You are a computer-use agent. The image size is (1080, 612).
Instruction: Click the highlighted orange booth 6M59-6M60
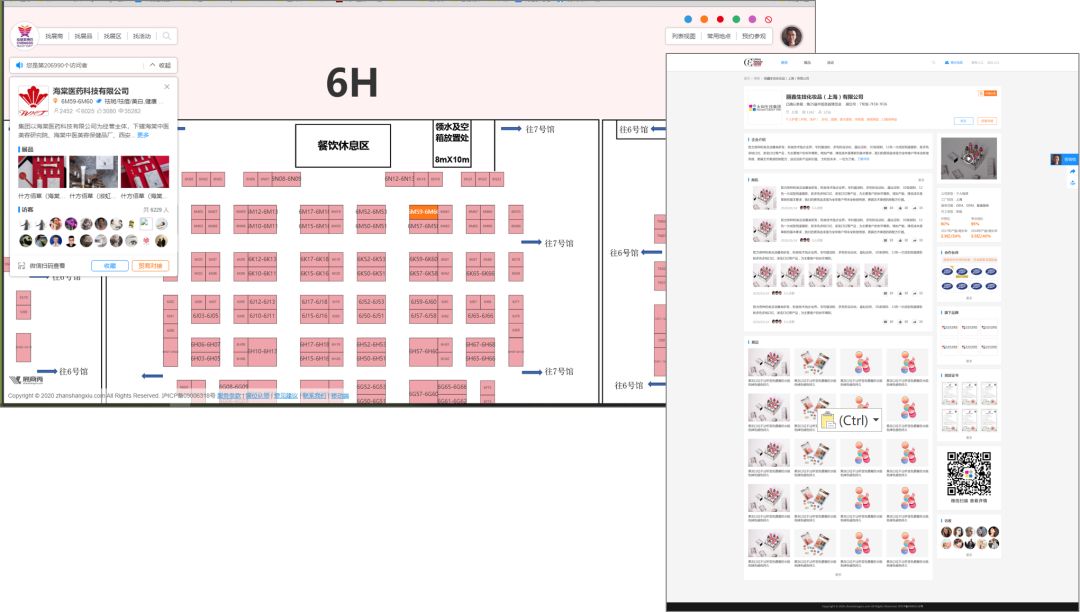pos(423,212)
